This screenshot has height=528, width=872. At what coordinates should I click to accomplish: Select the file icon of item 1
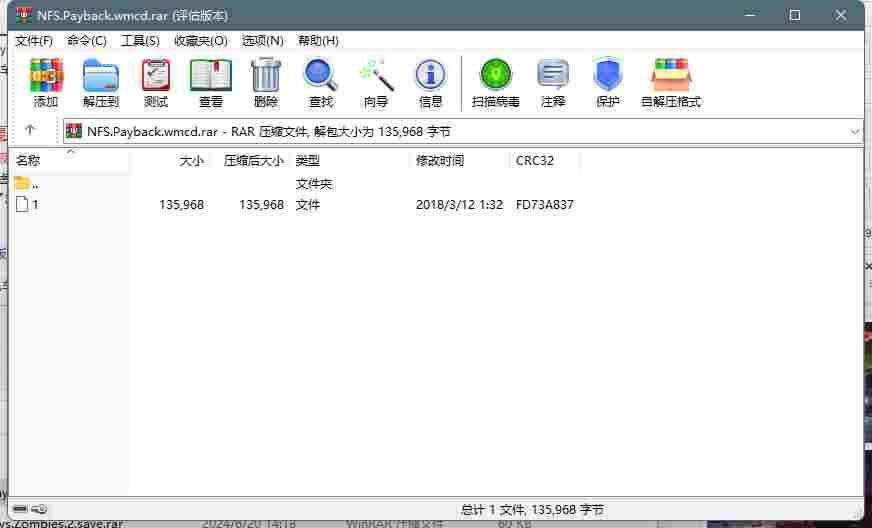coord(22,204)
